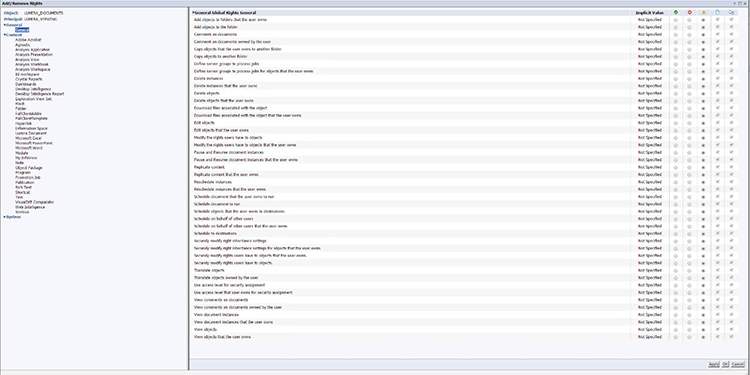Toggle apply-to-sub-objects checkbox for 'Add objects to the folder'
The image size is (750, 375).
pos(731,27)
